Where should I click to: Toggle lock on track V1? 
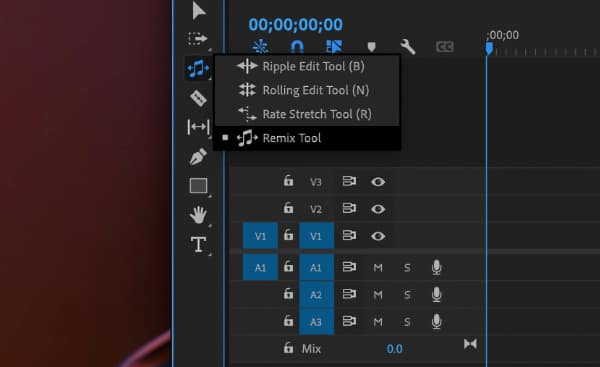click(x=288, y=235)
